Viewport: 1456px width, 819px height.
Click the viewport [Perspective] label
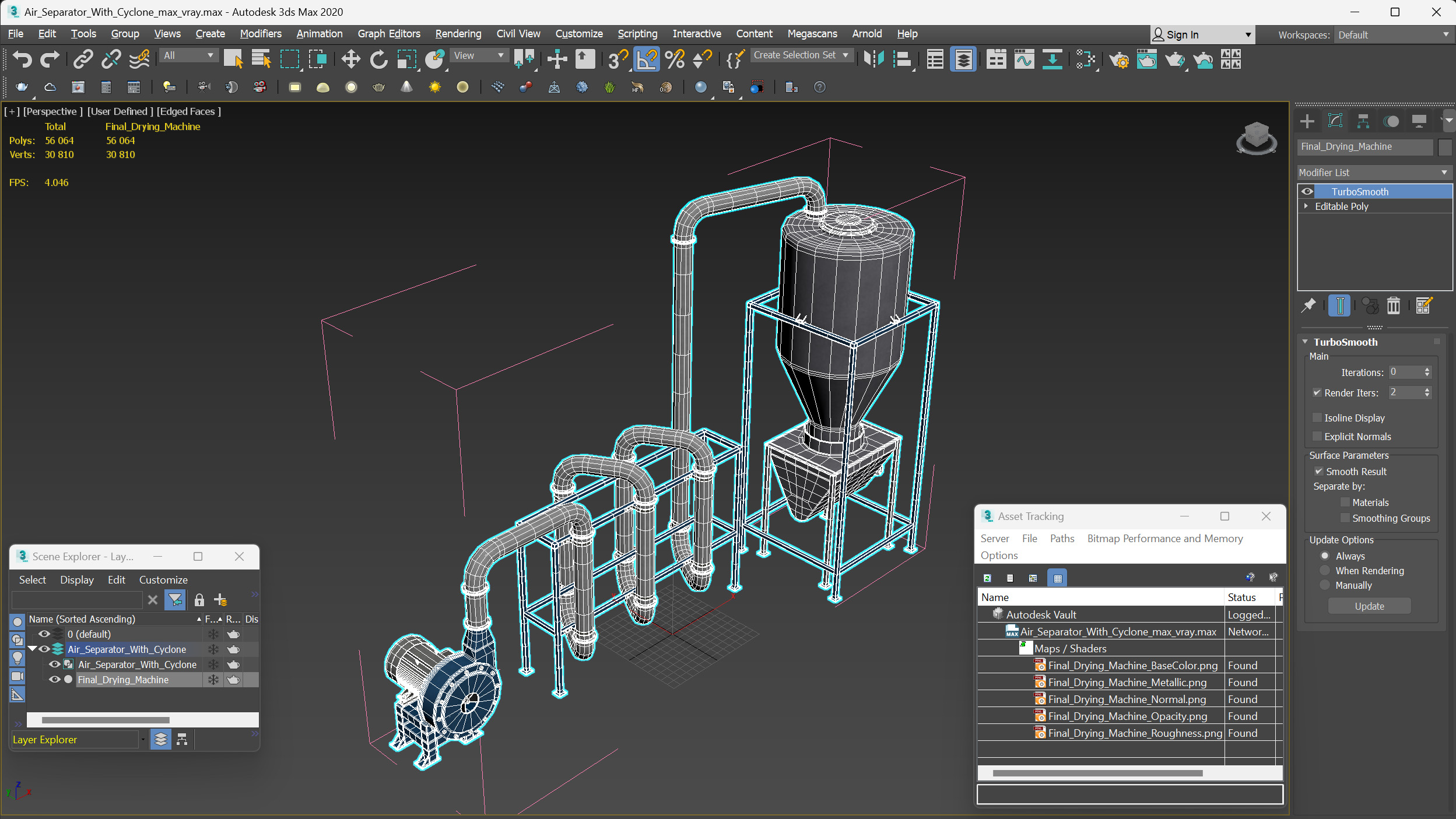52,111
